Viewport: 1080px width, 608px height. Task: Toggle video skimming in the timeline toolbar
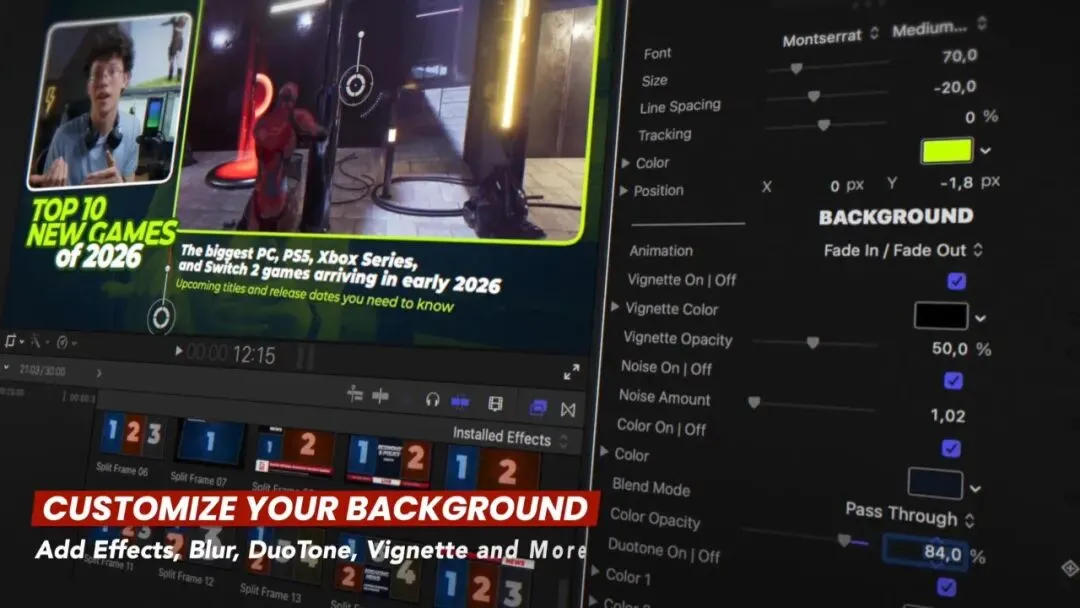355,395
